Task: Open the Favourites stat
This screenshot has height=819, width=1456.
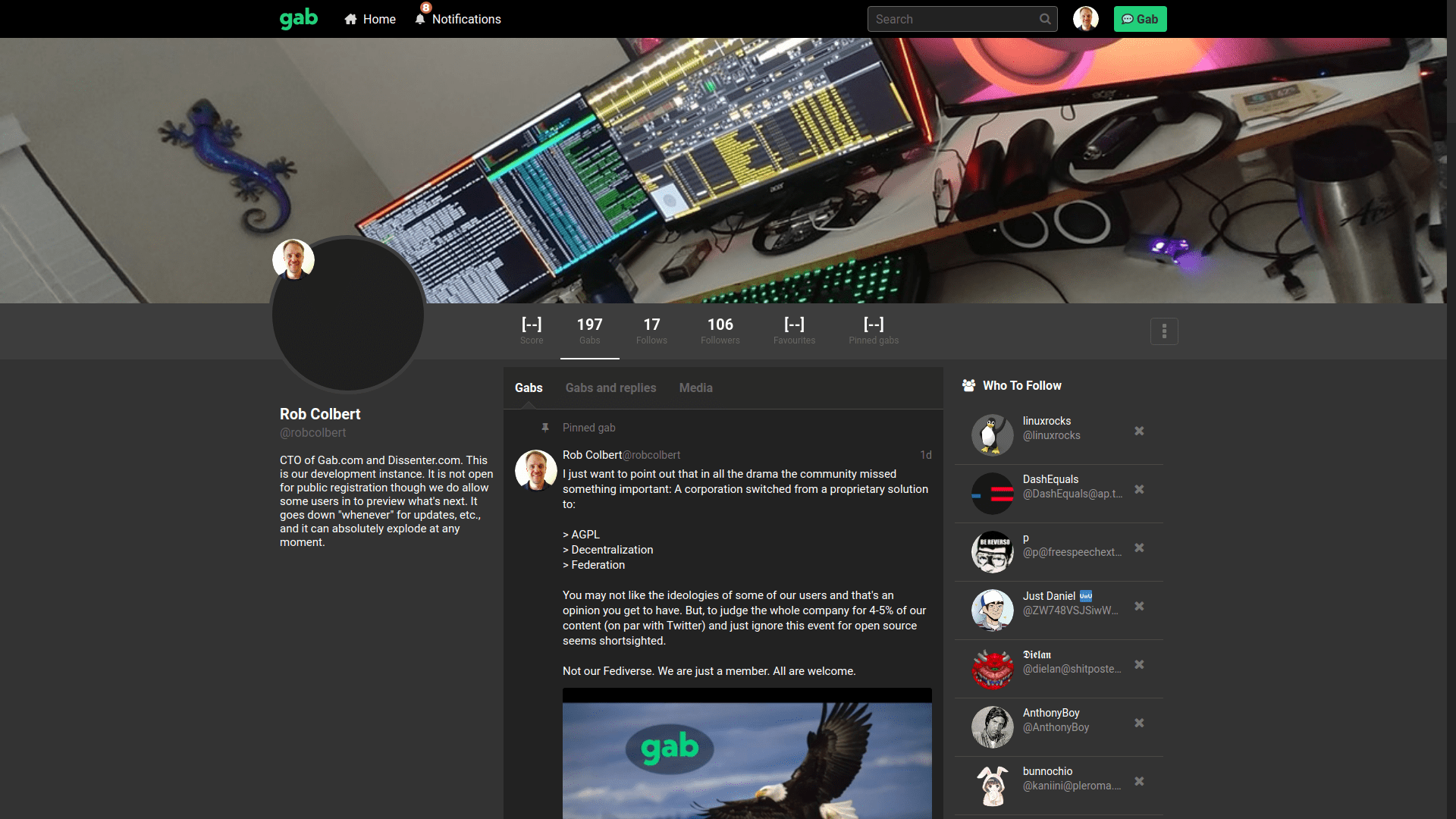Action: (794, 331)
